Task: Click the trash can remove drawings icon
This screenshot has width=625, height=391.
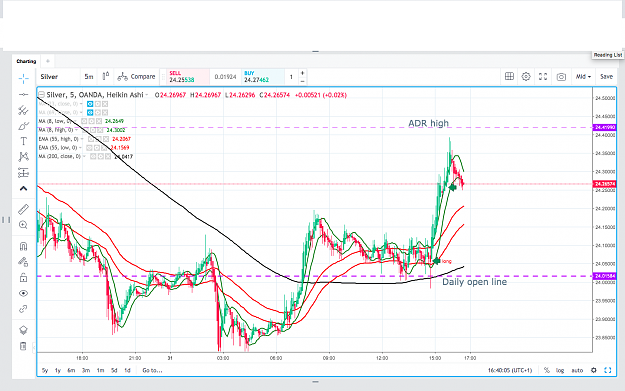Action: point(24,346)
